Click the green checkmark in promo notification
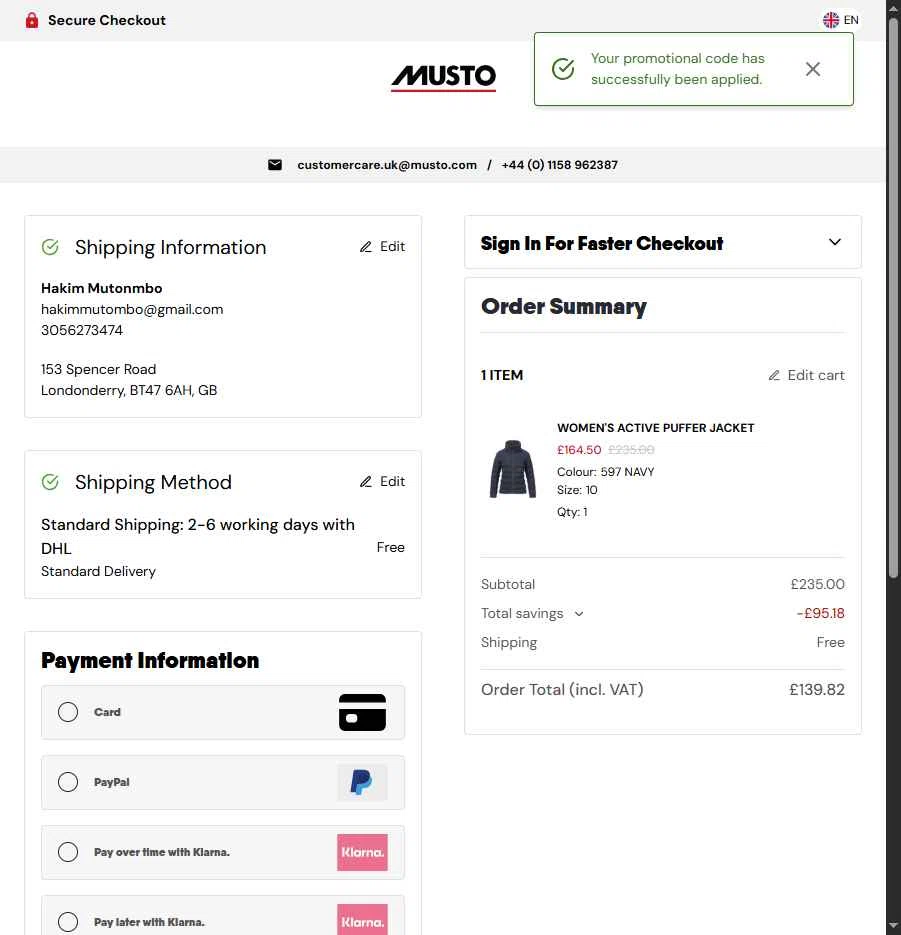The width and height of the screenshot is (901, 935). 563,69
